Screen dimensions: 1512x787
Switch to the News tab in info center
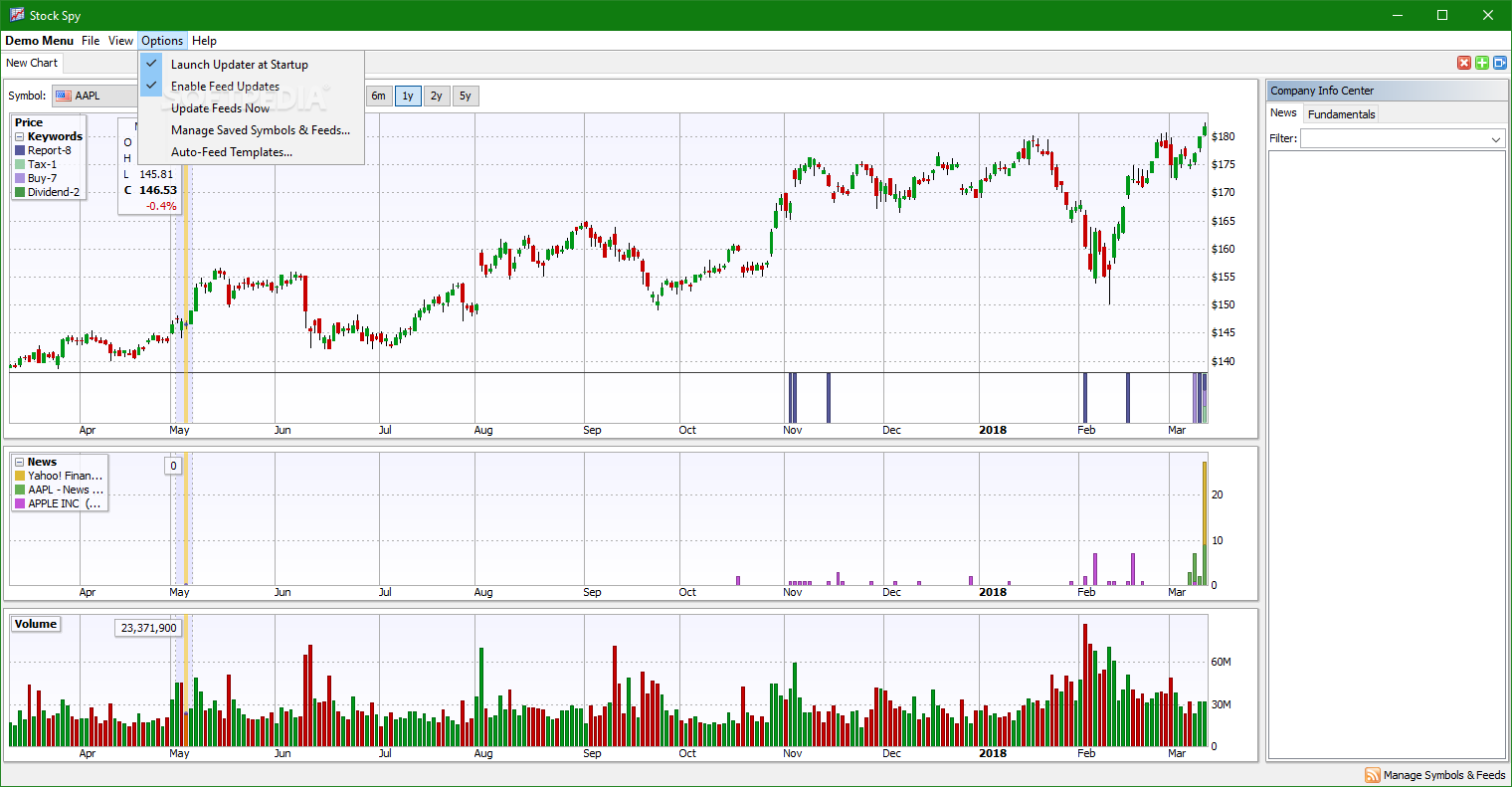pos(1284,113)
